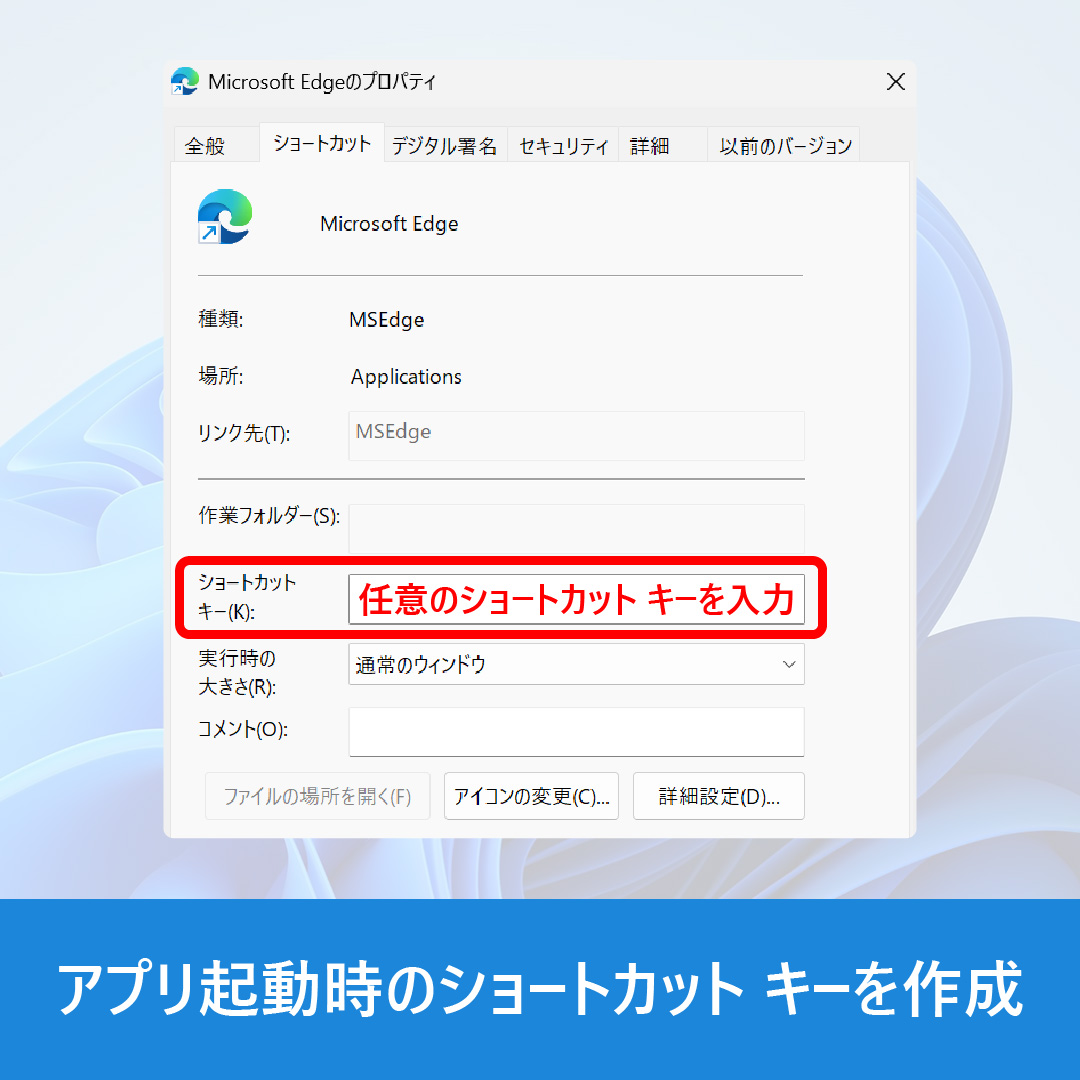Click the 実行時の大きさ(R): label
The width and height of the screenshot is (1080, 1080).
point(238,672)
